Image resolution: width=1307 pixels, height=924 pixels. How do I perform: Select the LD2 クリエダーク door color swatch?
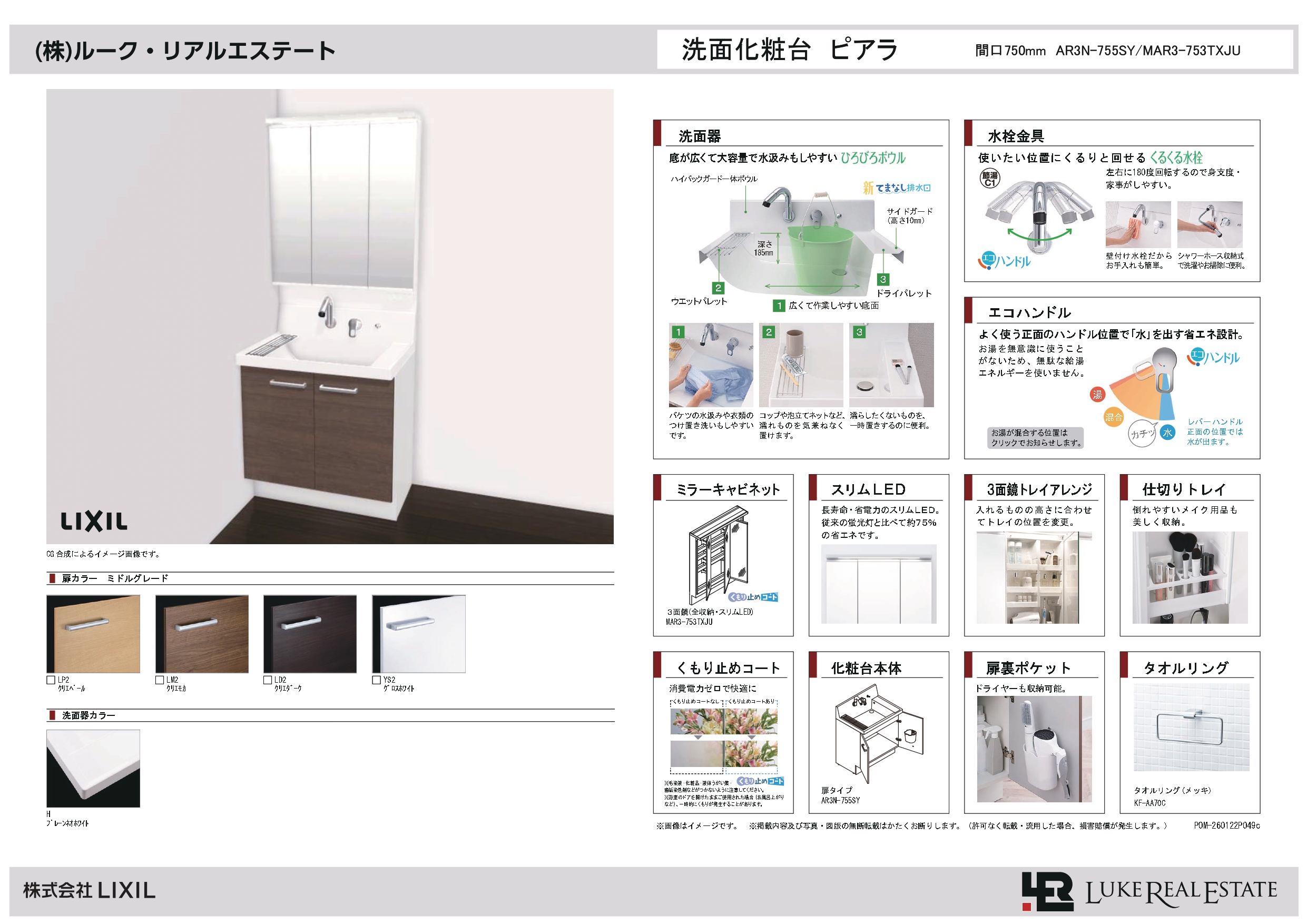[310, 635]
